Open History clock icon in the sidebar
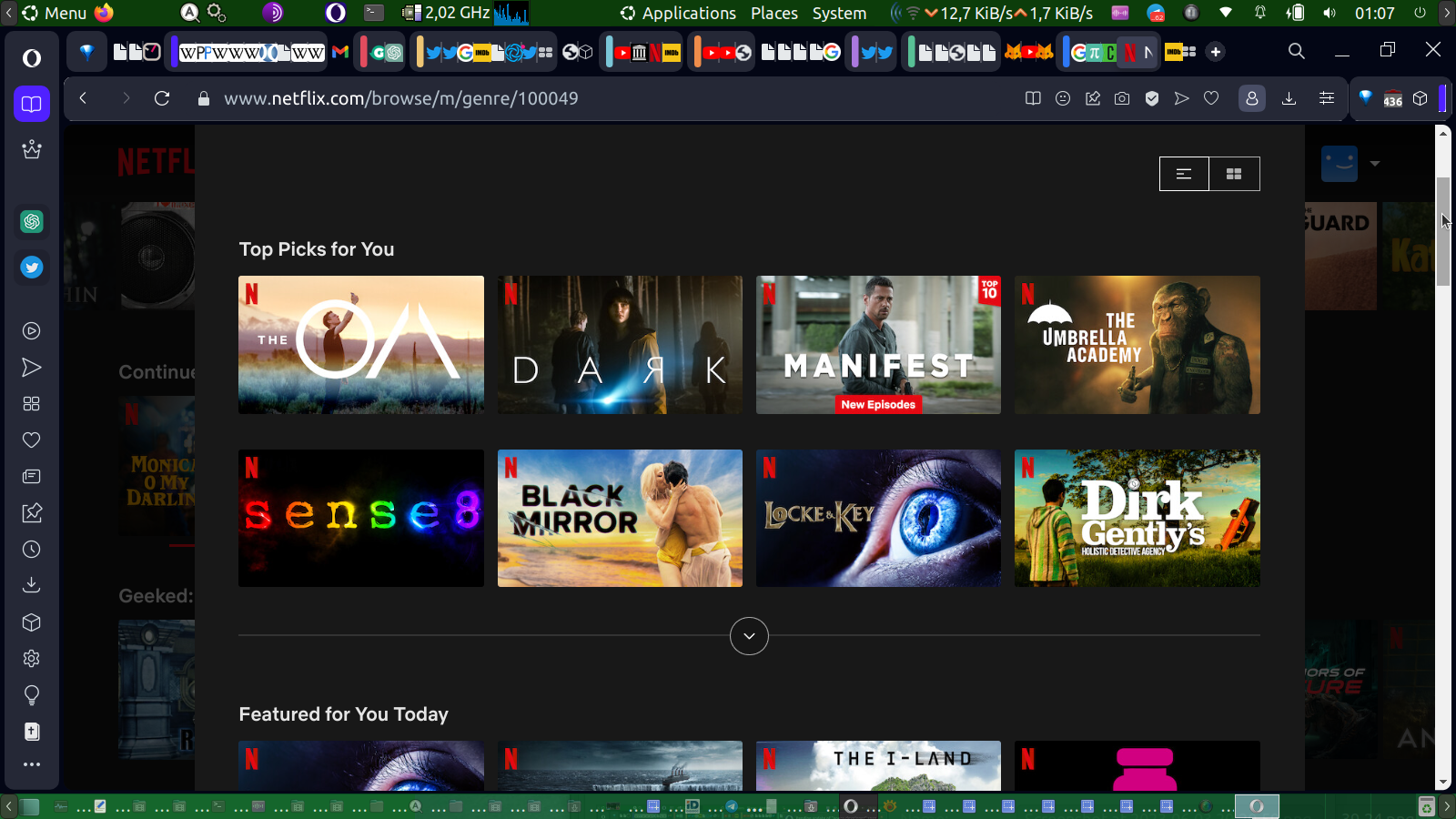This screenshot has height=819, width=1456. coord(32,550)
